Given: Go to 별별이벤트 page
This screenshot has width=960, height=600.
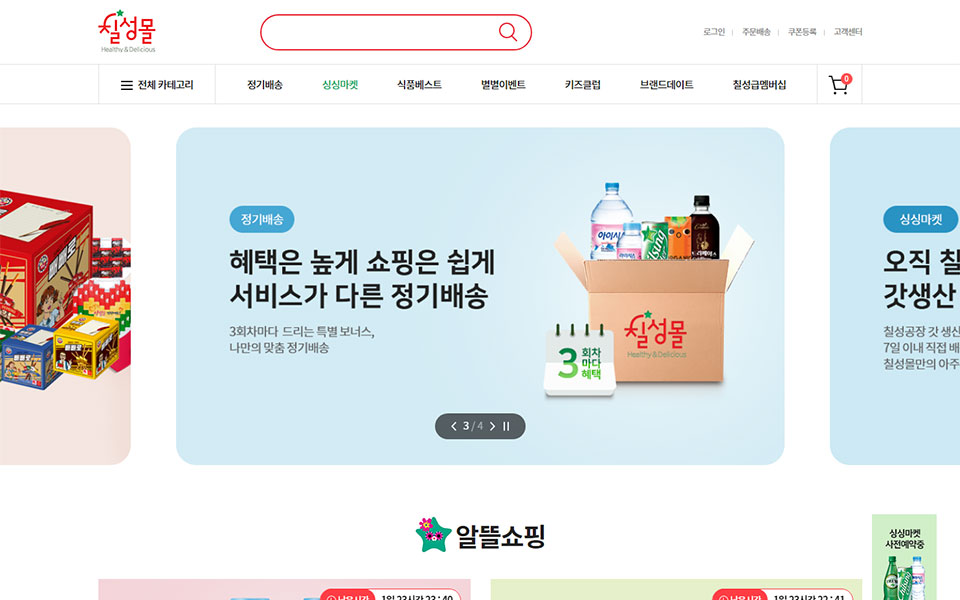Looking at the screenshot, I should click(503, 84).
